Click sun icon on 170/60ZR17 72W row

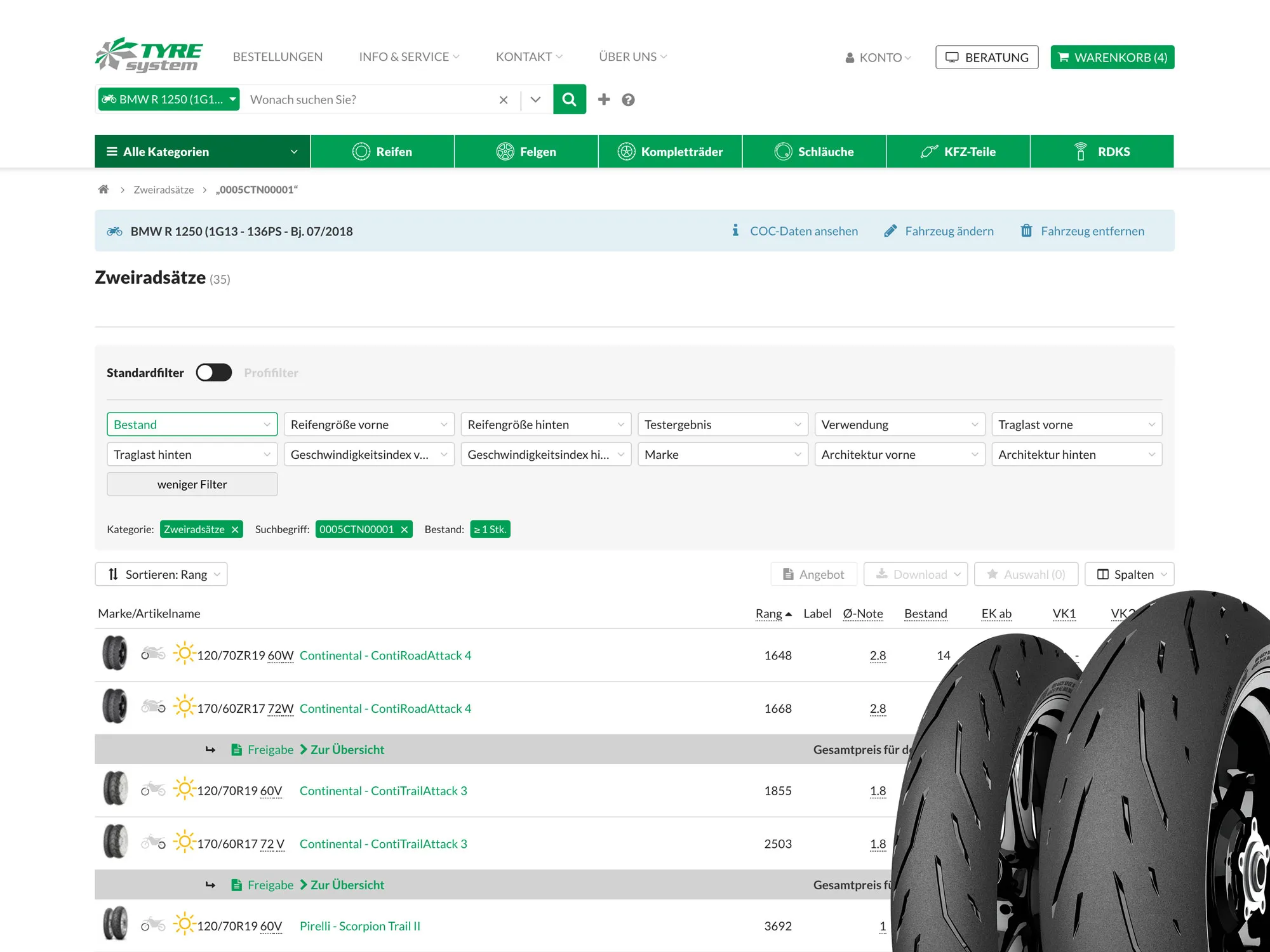pyautogui.click(x=184, y=706)
